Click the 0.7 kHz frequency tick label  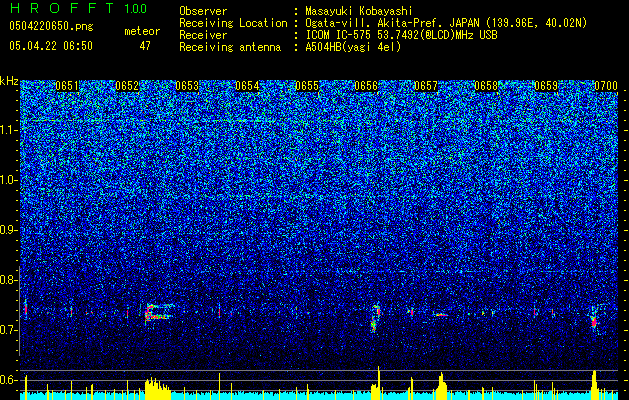point(7,330)
